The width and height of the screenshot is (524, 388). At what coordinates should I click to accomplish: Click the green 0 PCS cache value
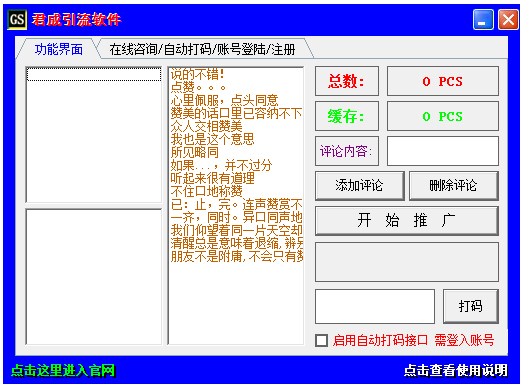[x=443, y=116]
